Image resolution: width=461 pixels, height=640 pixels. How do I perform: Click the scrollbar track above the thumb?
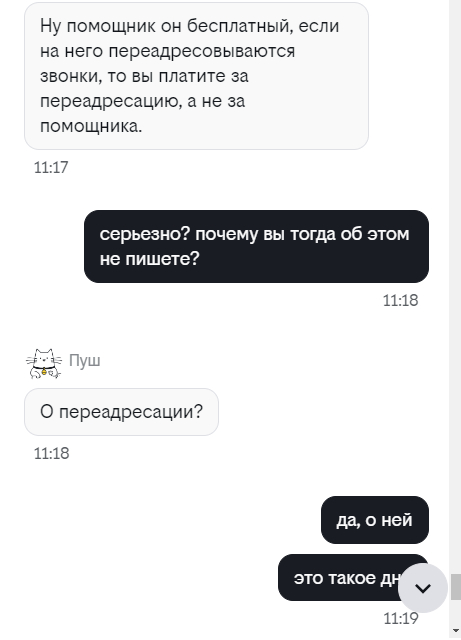[x=456, y=286]
